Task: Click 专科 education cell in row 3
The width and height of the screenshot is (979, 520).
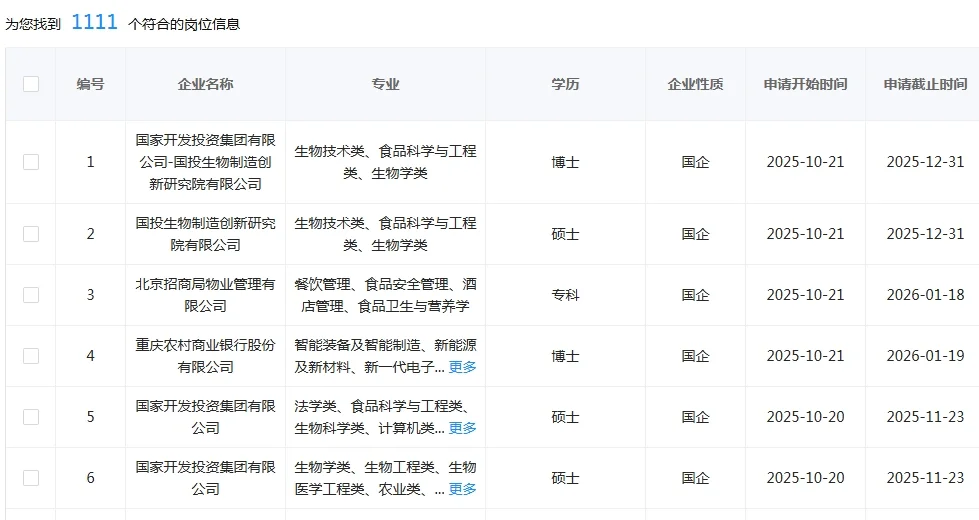Action: coord(565,295)
